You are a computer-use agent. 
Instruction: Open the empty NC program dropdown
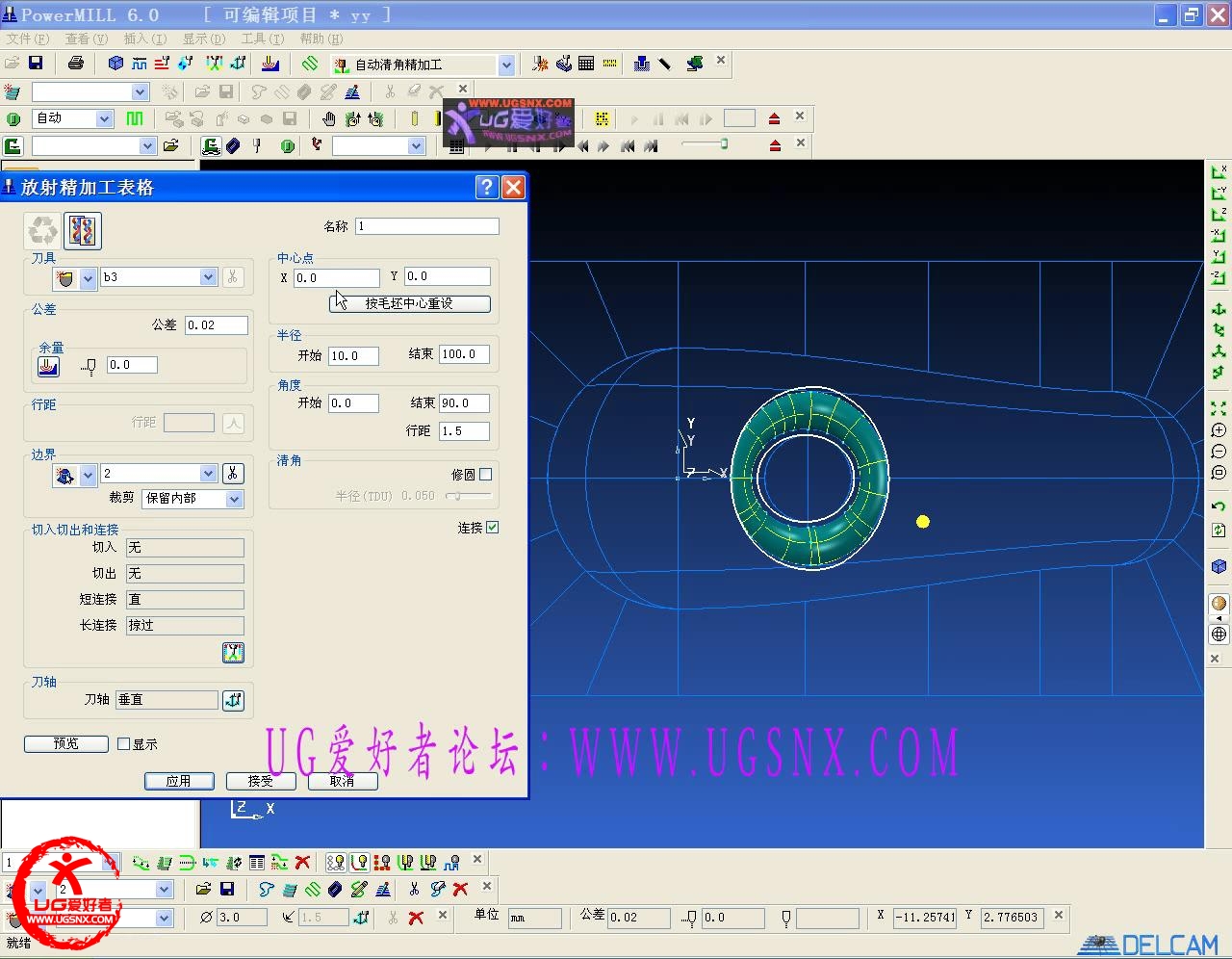pyautogui.click(x=147, y=146)
